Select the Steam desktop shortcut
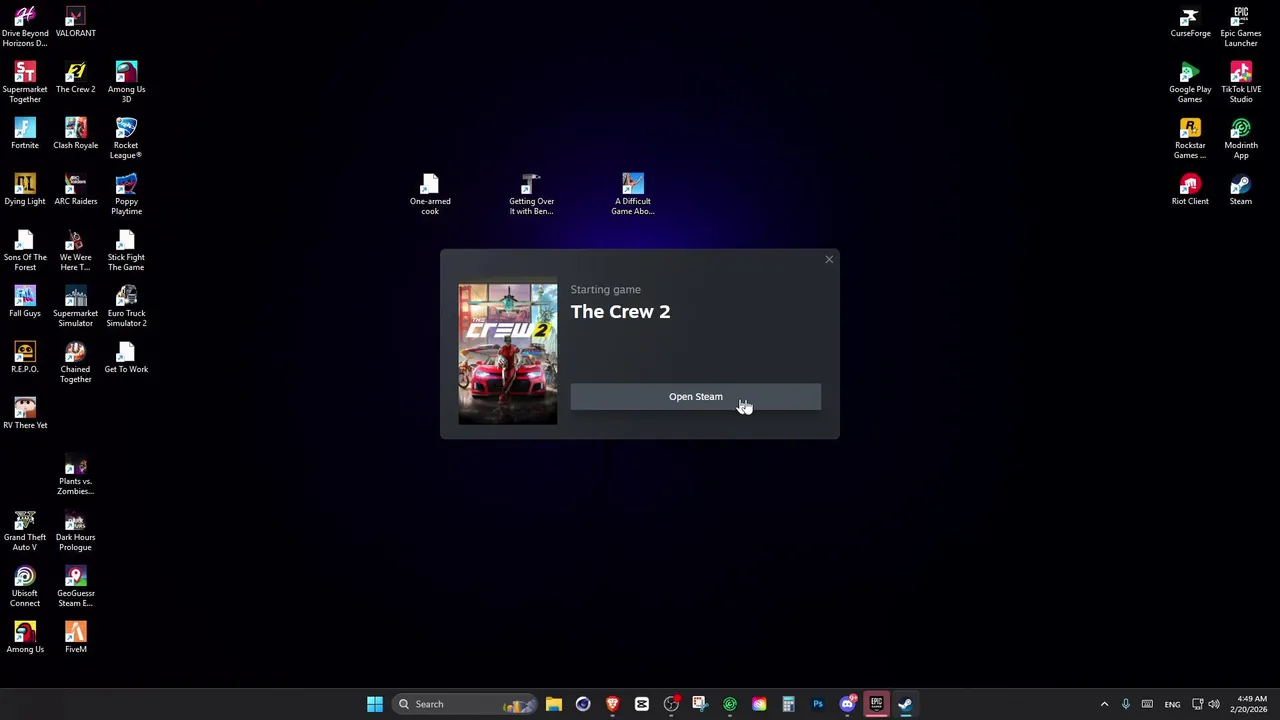Image resolution: width=1280 pixels, height=720 pixels. tap(1241, 190)
